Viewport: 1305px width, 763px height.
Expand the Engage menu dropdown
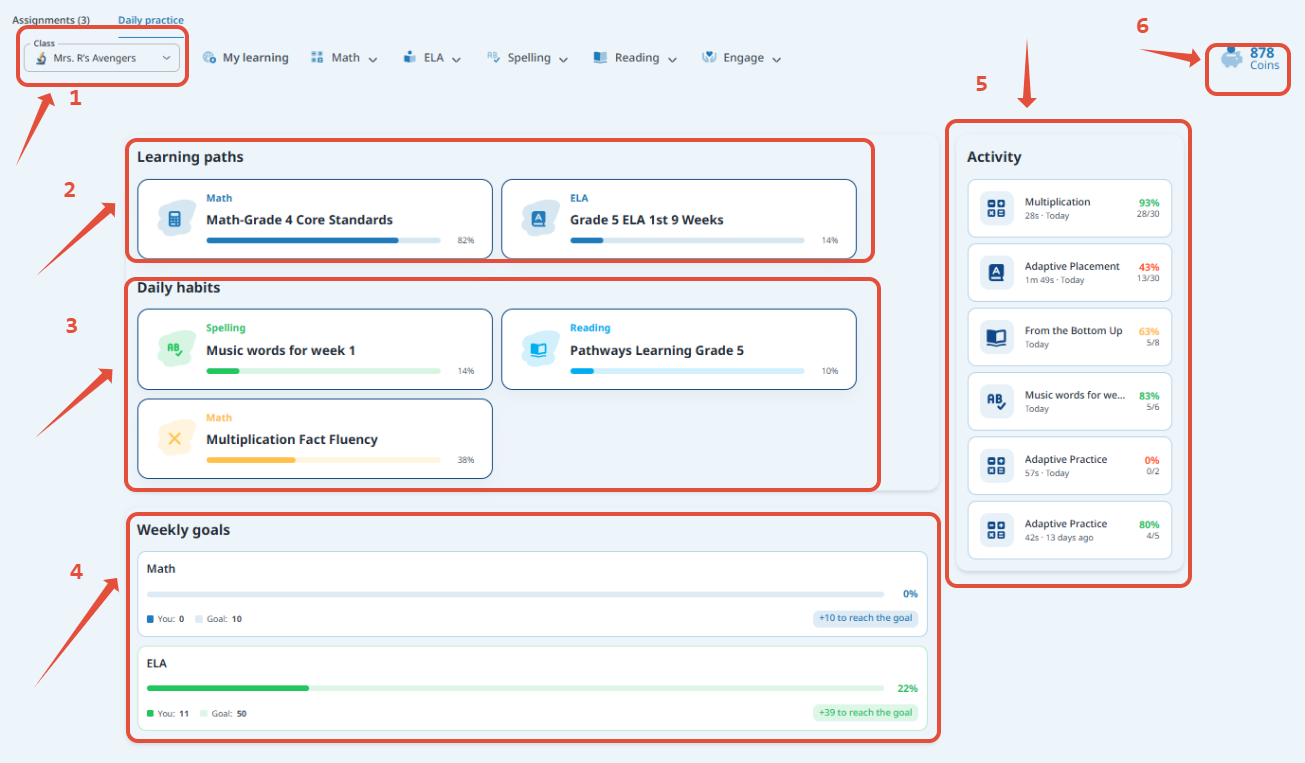click(x=741, y=58)
